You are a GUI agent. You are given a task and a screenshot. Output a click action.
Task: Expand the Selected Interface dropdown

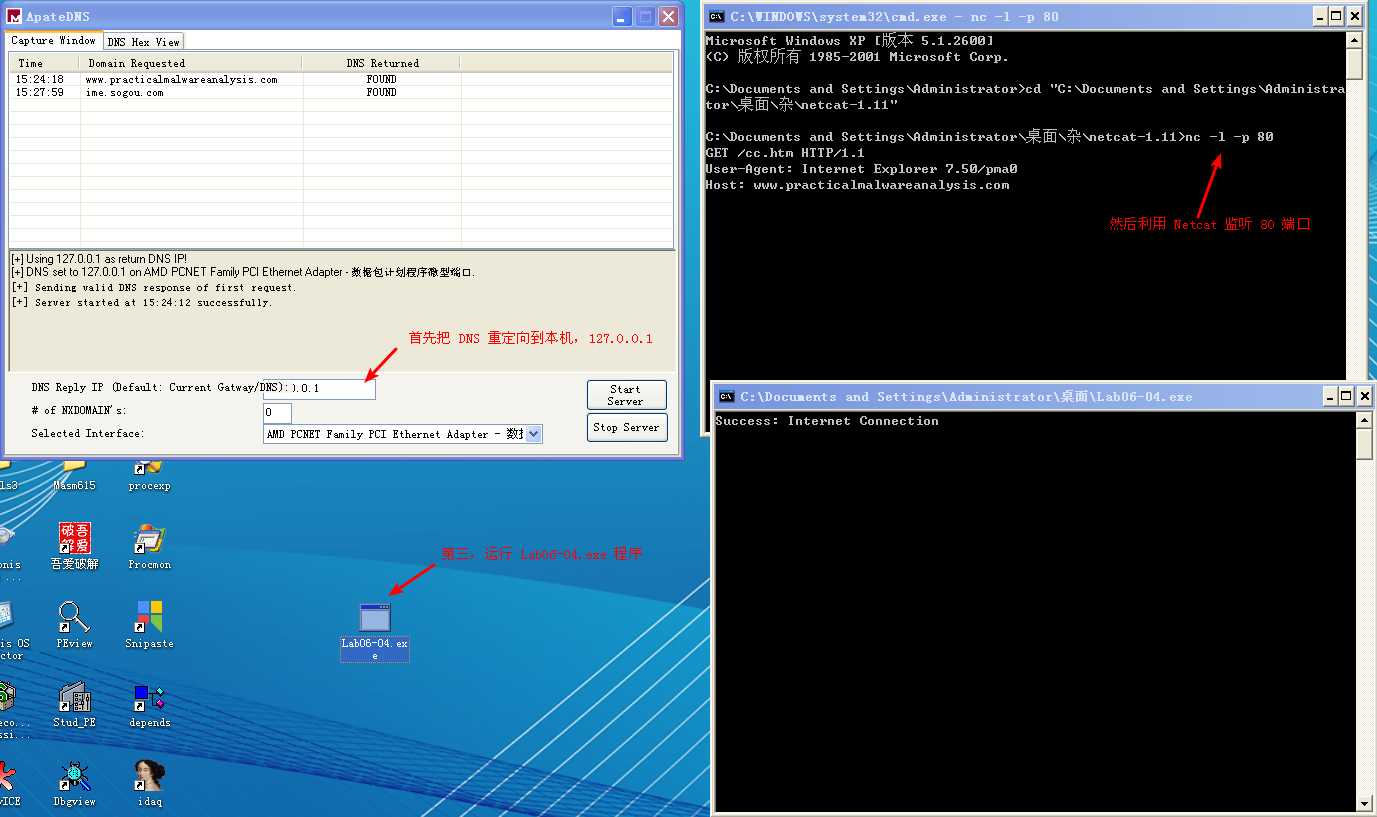coord(533,434)
